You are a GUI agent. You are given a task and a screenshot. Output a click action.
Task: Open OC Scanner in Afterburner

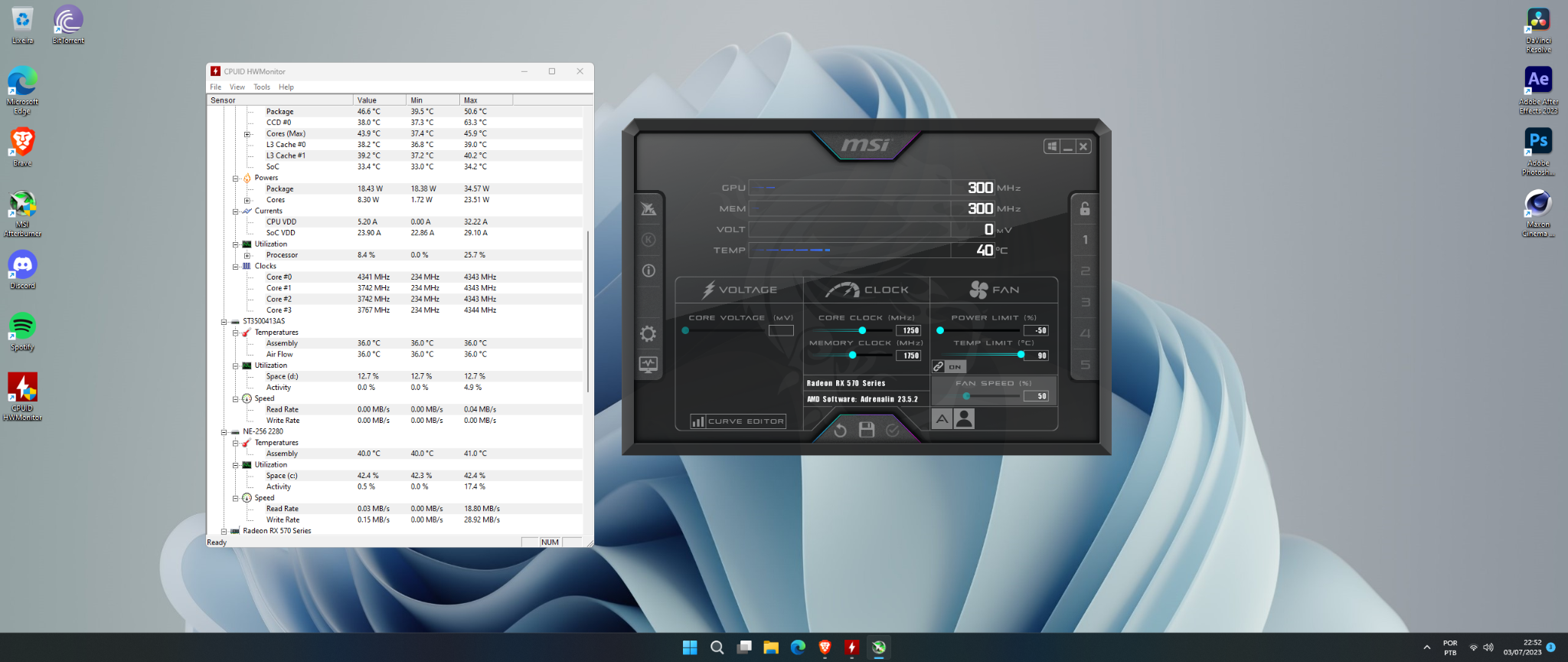point(648,208)
